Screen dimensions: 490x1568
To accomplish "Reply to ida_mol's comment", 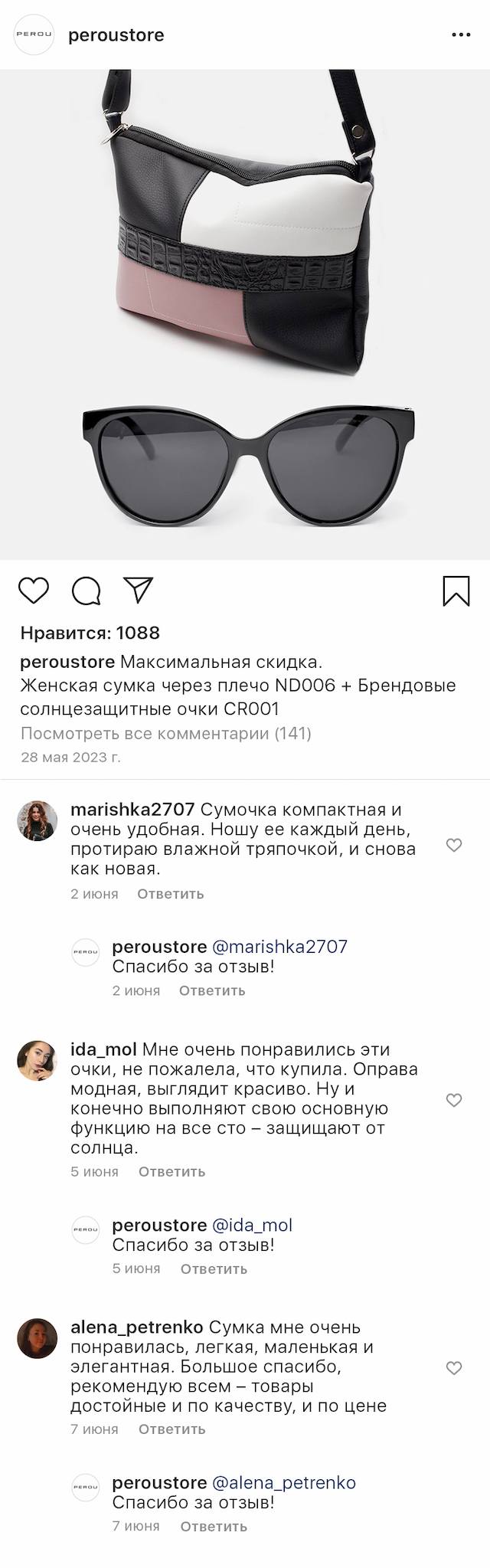I will (171, 1171).
